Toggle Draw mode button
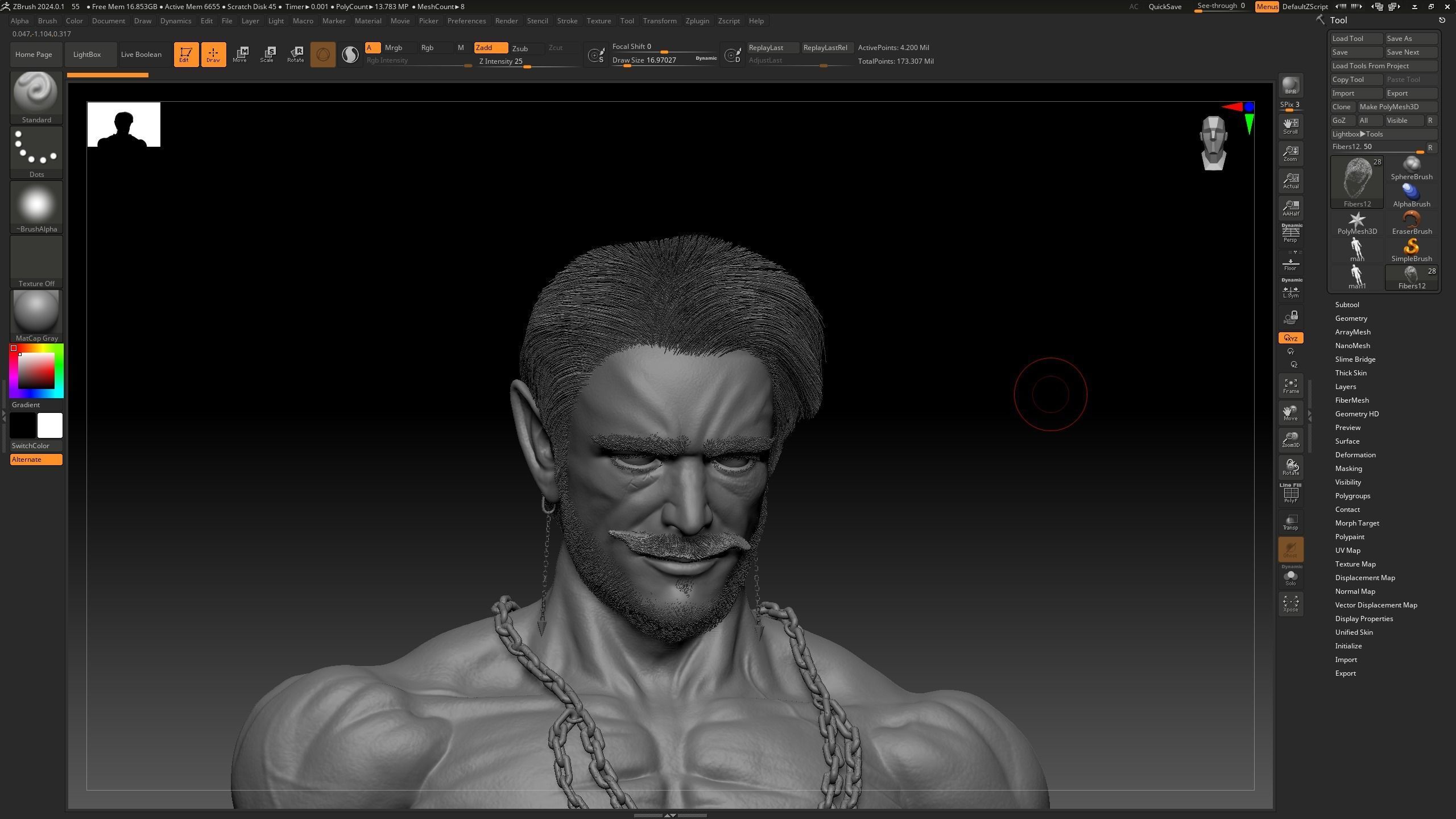 213,55
